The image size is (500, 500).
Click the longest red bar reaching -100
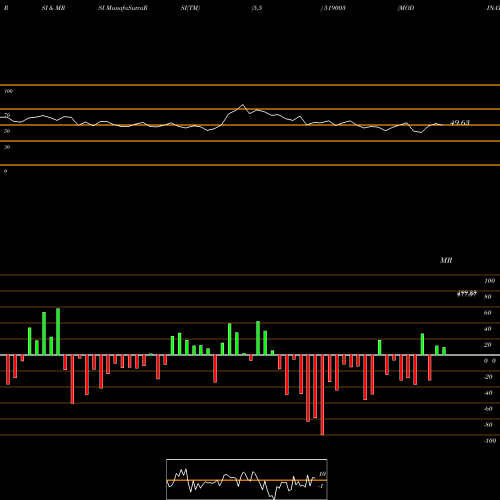point(322,395)
